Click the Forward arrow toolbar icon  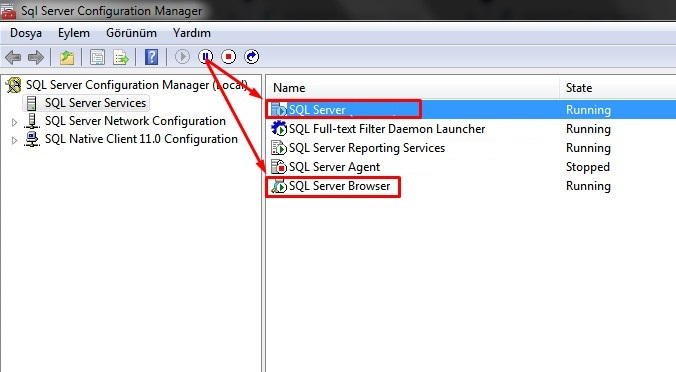tap(36, 57)
